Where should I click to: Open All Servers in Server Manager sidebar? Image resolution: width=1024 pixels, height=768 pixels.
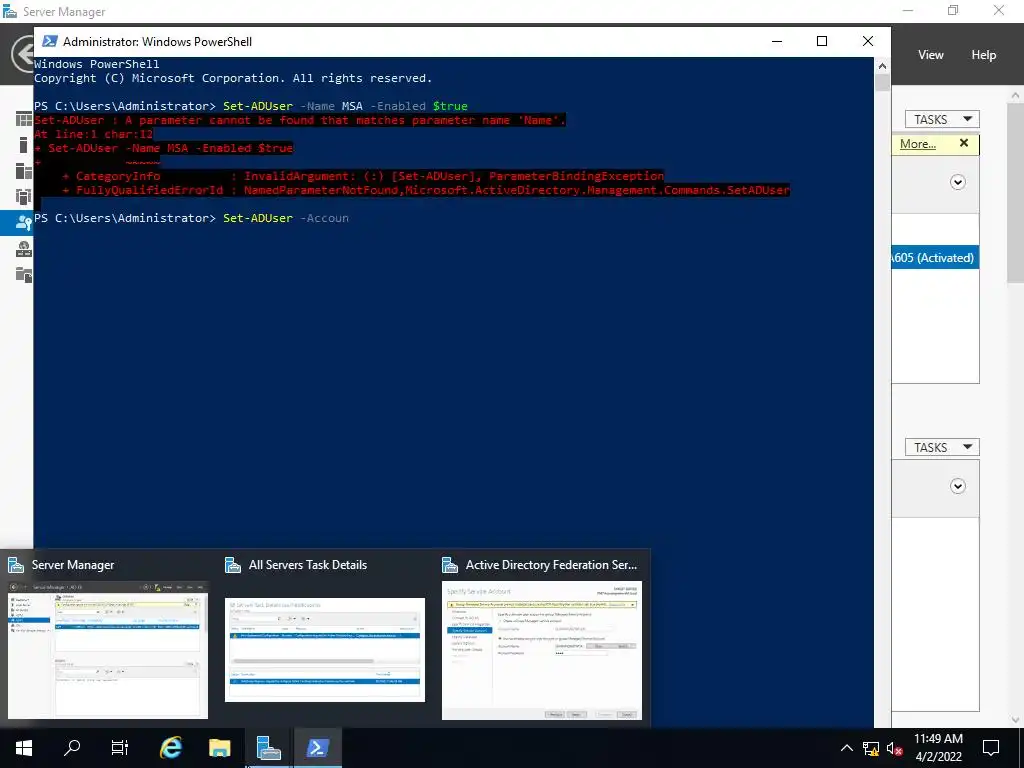[24, 171]
